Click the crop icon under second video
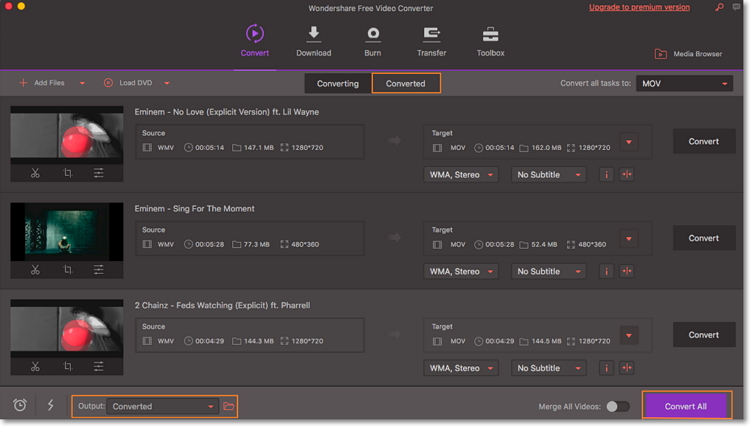This screenshot has width=750, height=426. [x=68, y=270]
